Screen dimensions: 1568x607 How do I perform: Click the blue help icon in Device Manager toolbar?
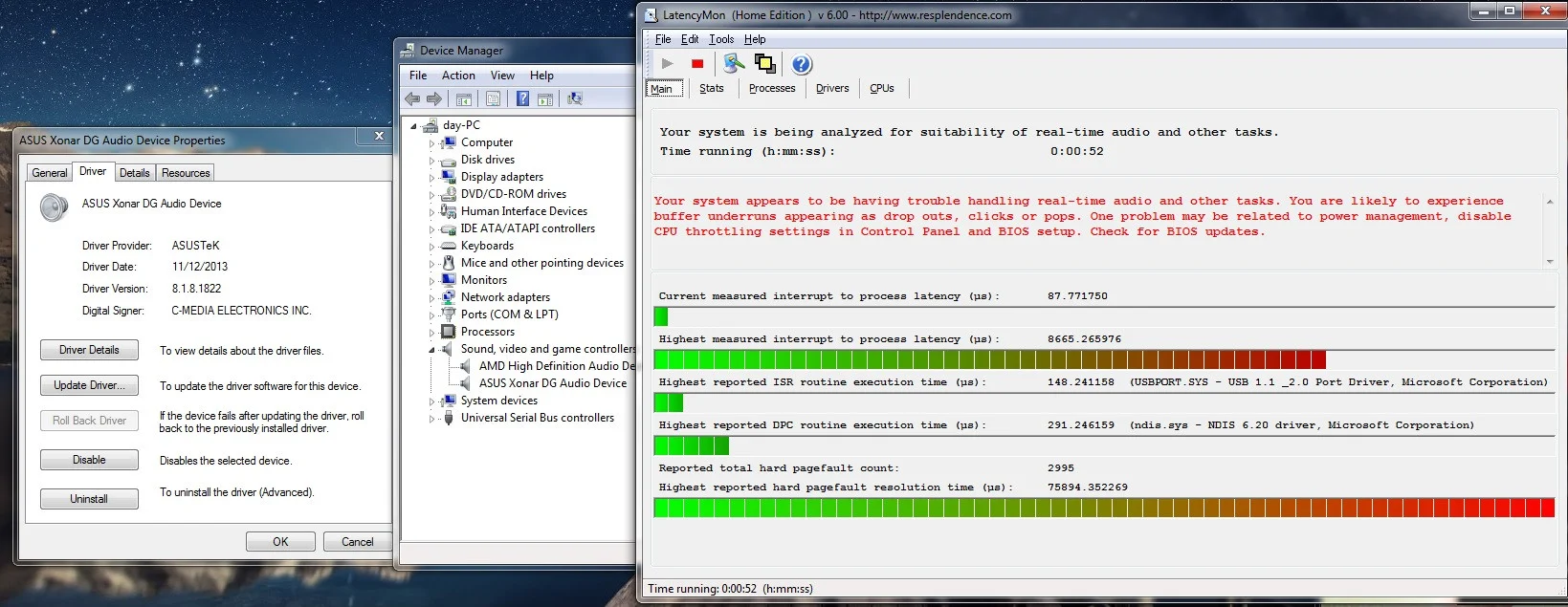(522, 98)
